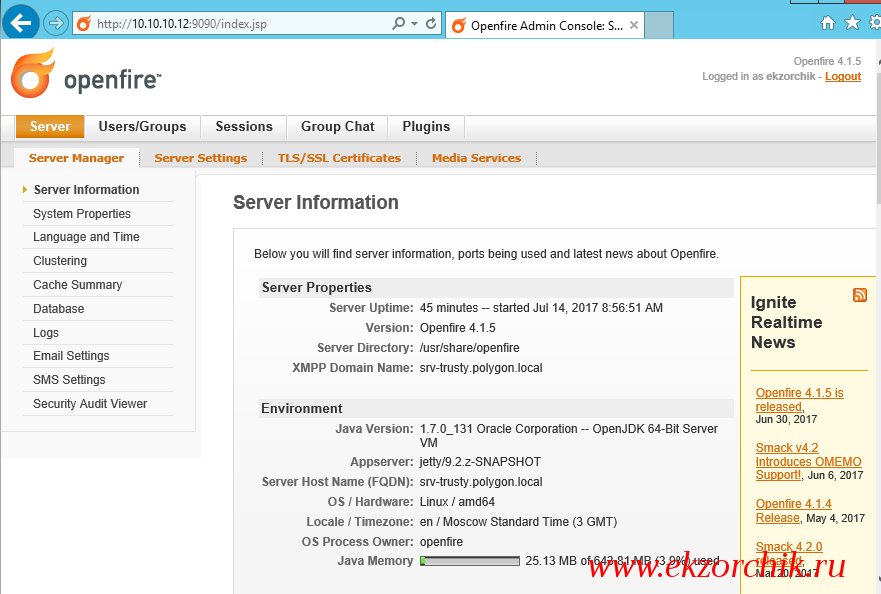Screen dimensions: 881x594
Task: Open the TLS/SSL Certificates subtab
Action: tap(339, 158)
